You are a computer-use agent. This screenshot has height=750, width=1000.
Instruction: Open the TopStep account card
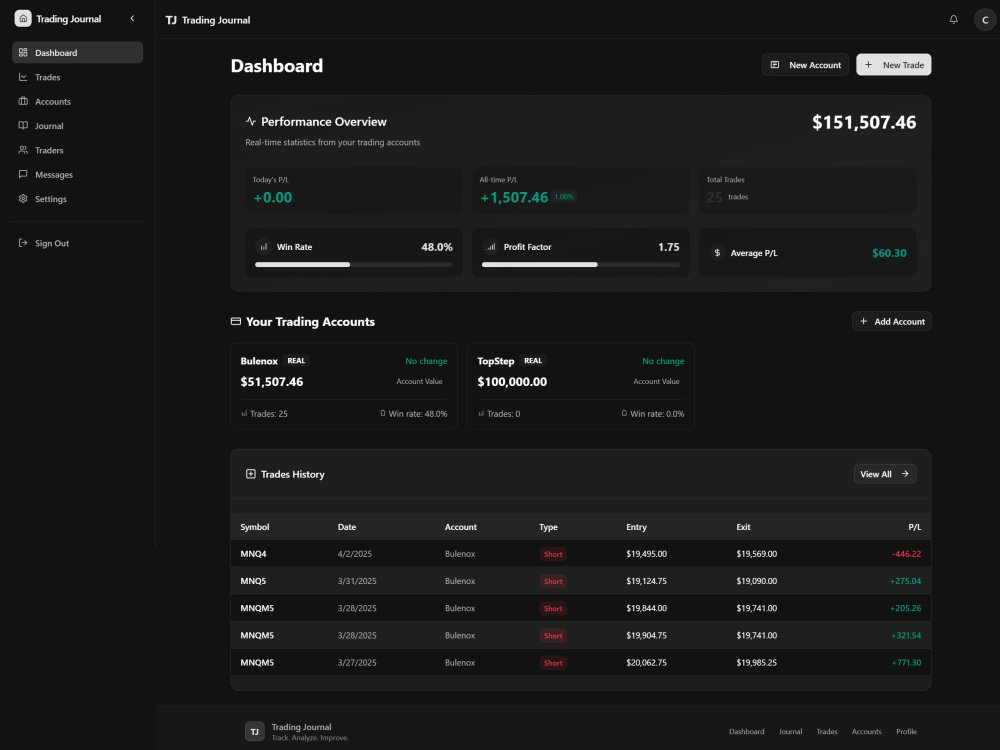[x=581, y=386]
